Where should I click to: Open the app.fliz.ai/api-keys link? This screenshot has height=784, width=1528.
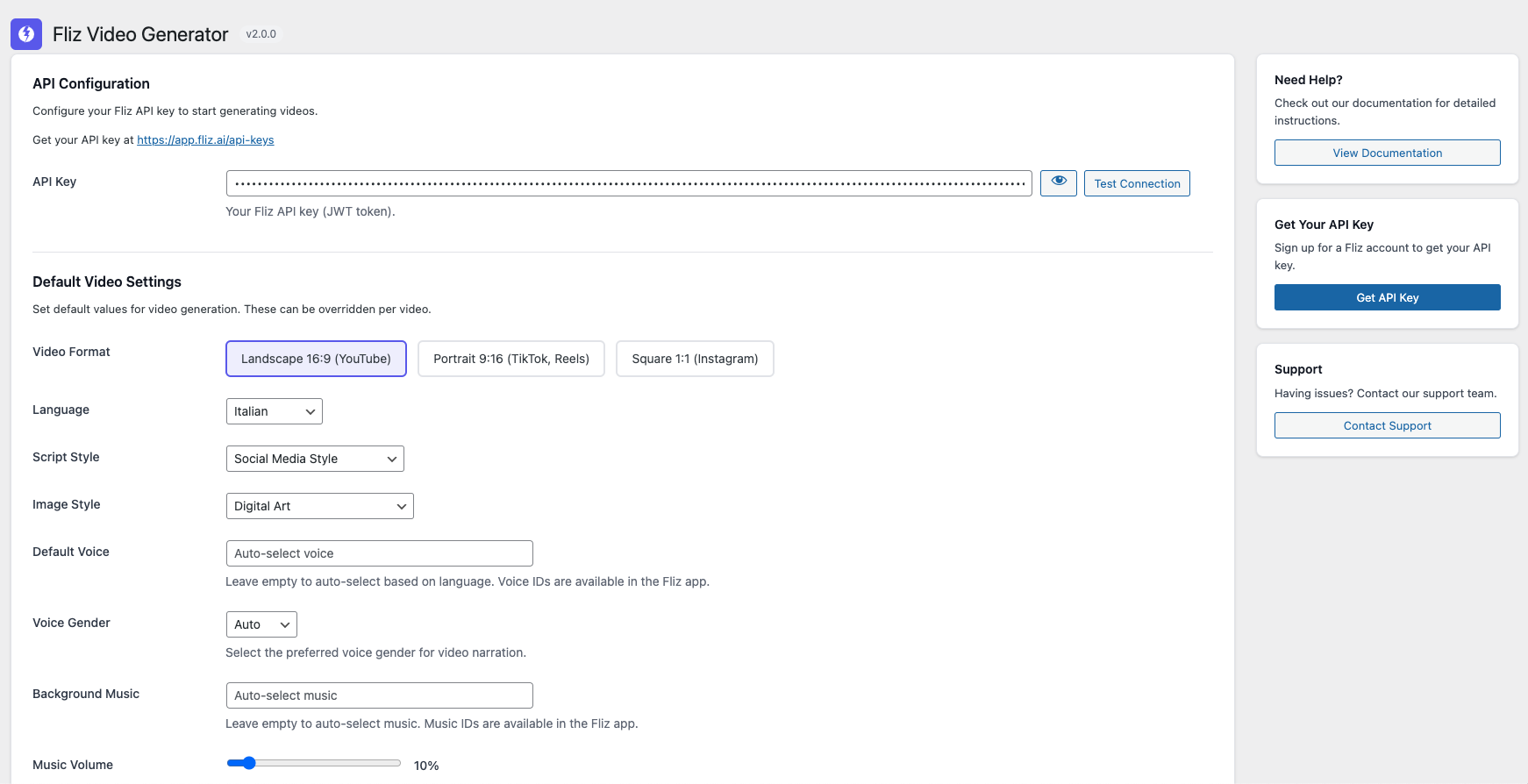point(205,140)
